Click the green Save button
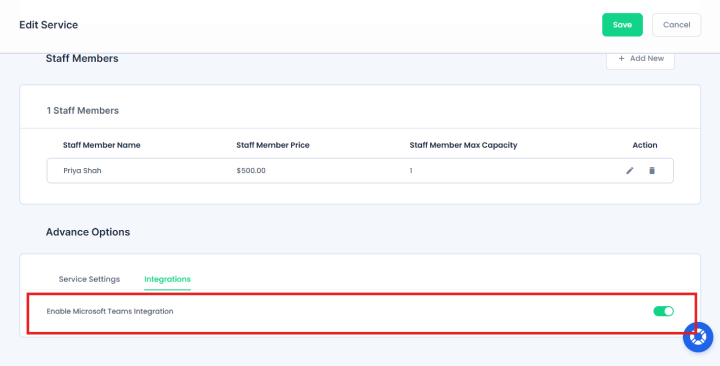The width and height of the screenshot is (720, 366). (622, 25)
